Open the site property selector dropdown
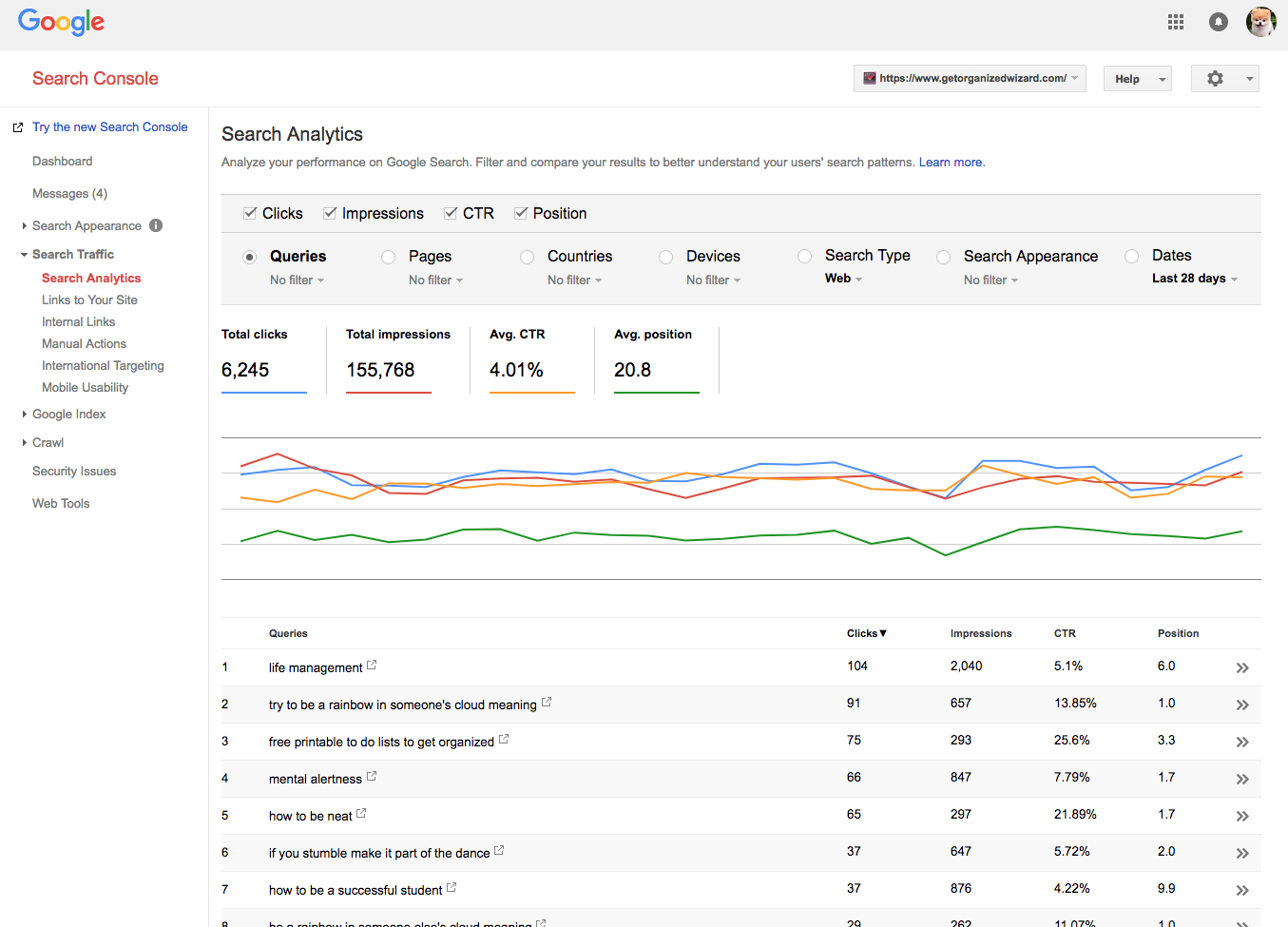Viewport: 1288px width, 927px height. (x=970, y=79)
